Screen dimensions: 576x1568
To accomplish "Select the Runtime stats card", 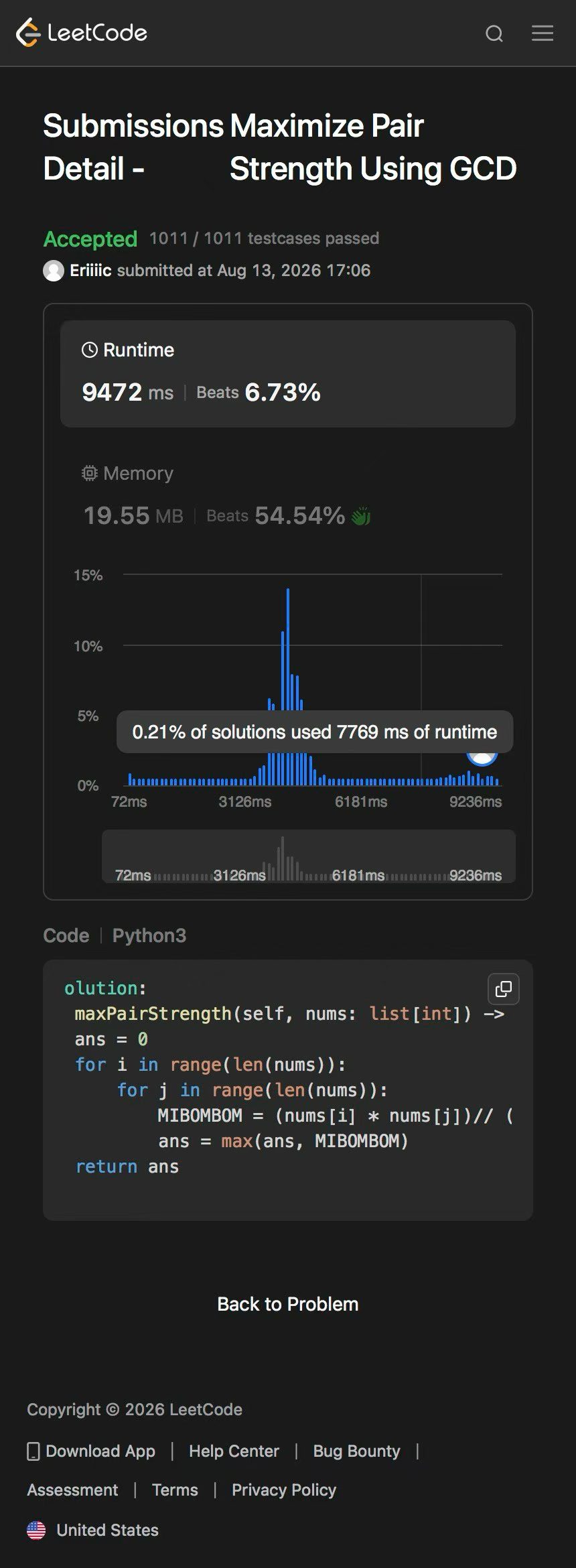I will pos(288,374).
